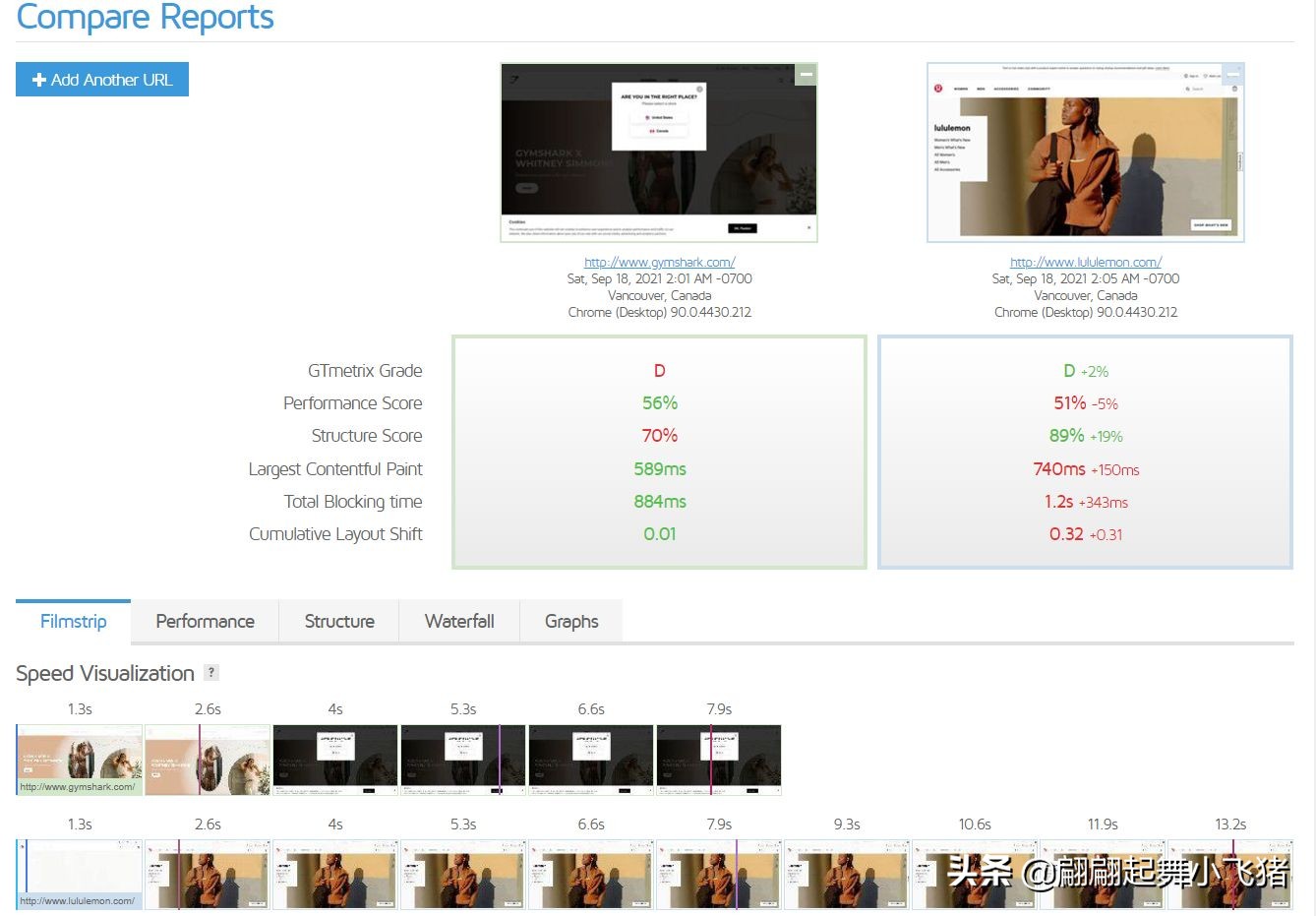Click the Speed Visualization heading
This screenshot has width=1316, height=916.
click(x=105, y=673)
